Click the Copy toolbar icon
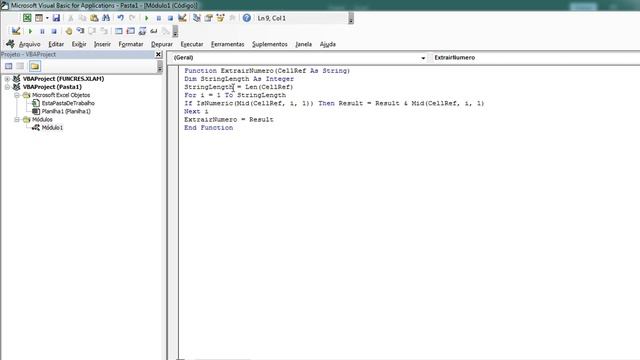This screenshot has width=640, height=360. pos(82,18)
